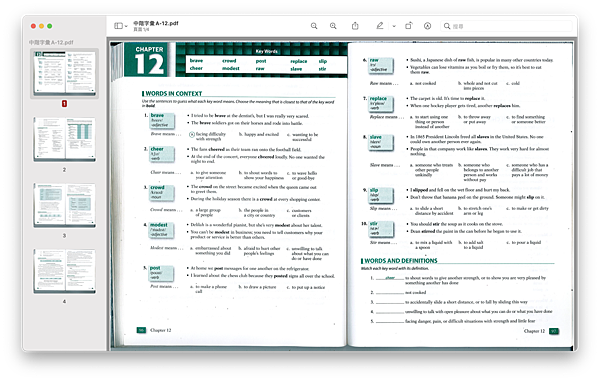Screen dimensions: 600x381
Task: Select page 1 thumbnail
Action: pyautogui.click(x=64, y=73)
